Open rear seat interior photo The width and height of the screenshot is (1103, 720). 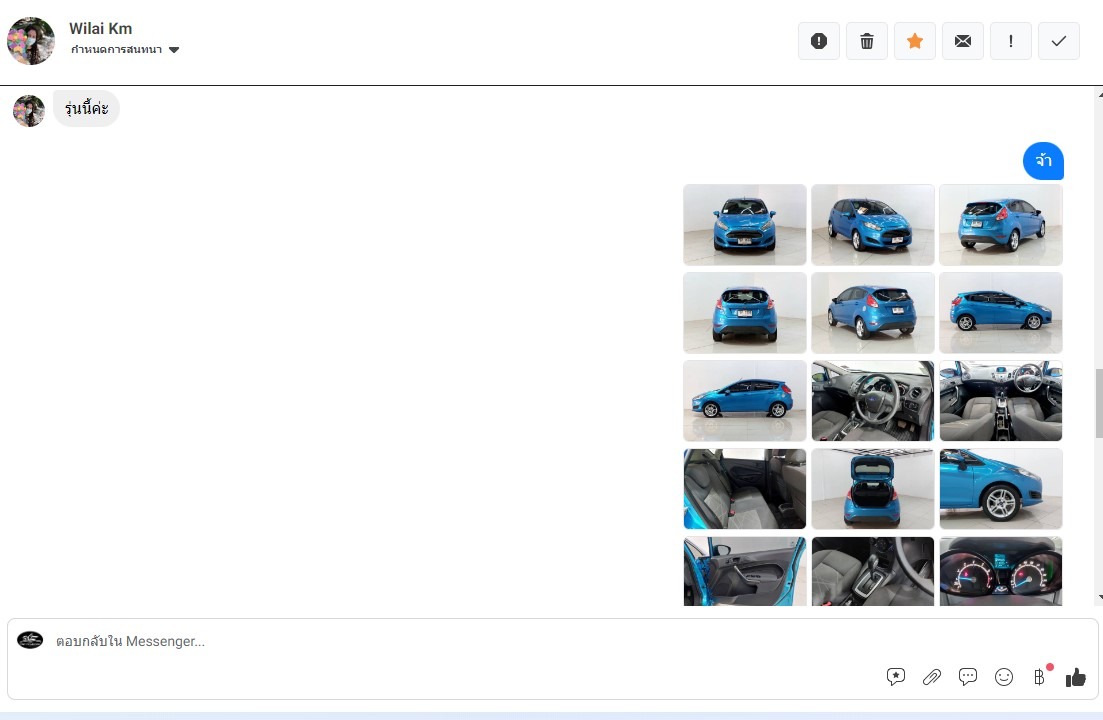point(745,489)
